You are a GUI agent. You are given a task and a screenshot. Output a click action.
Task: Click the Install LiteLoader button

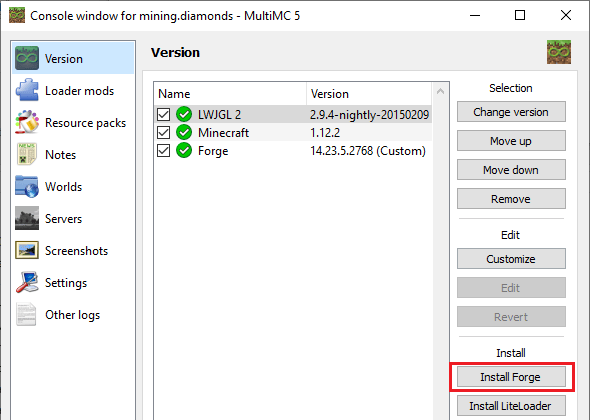pyautogui.click(x=511, y=406)
